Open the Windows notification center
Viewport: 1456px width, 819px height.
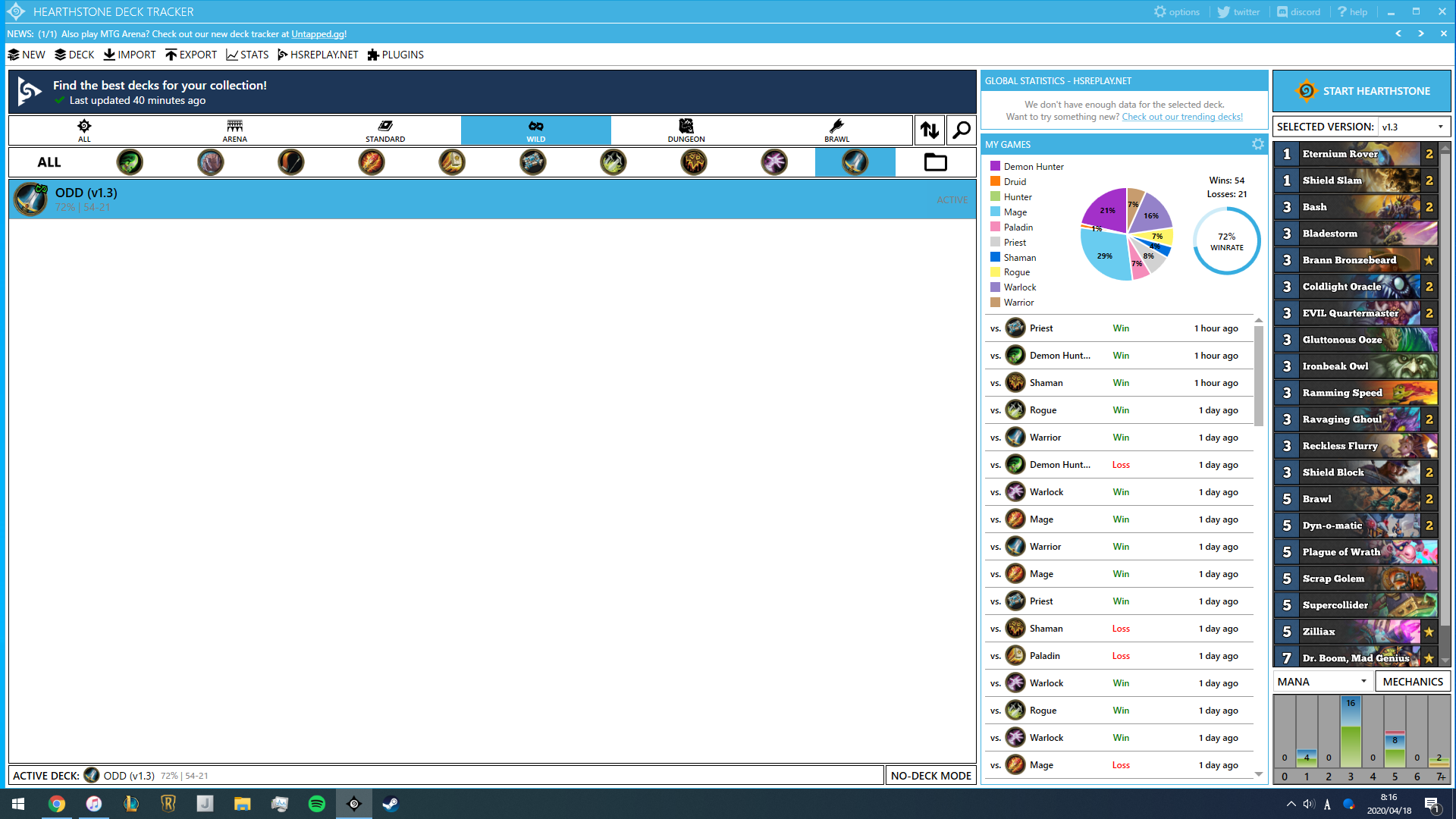click(x=1432, y=804)
